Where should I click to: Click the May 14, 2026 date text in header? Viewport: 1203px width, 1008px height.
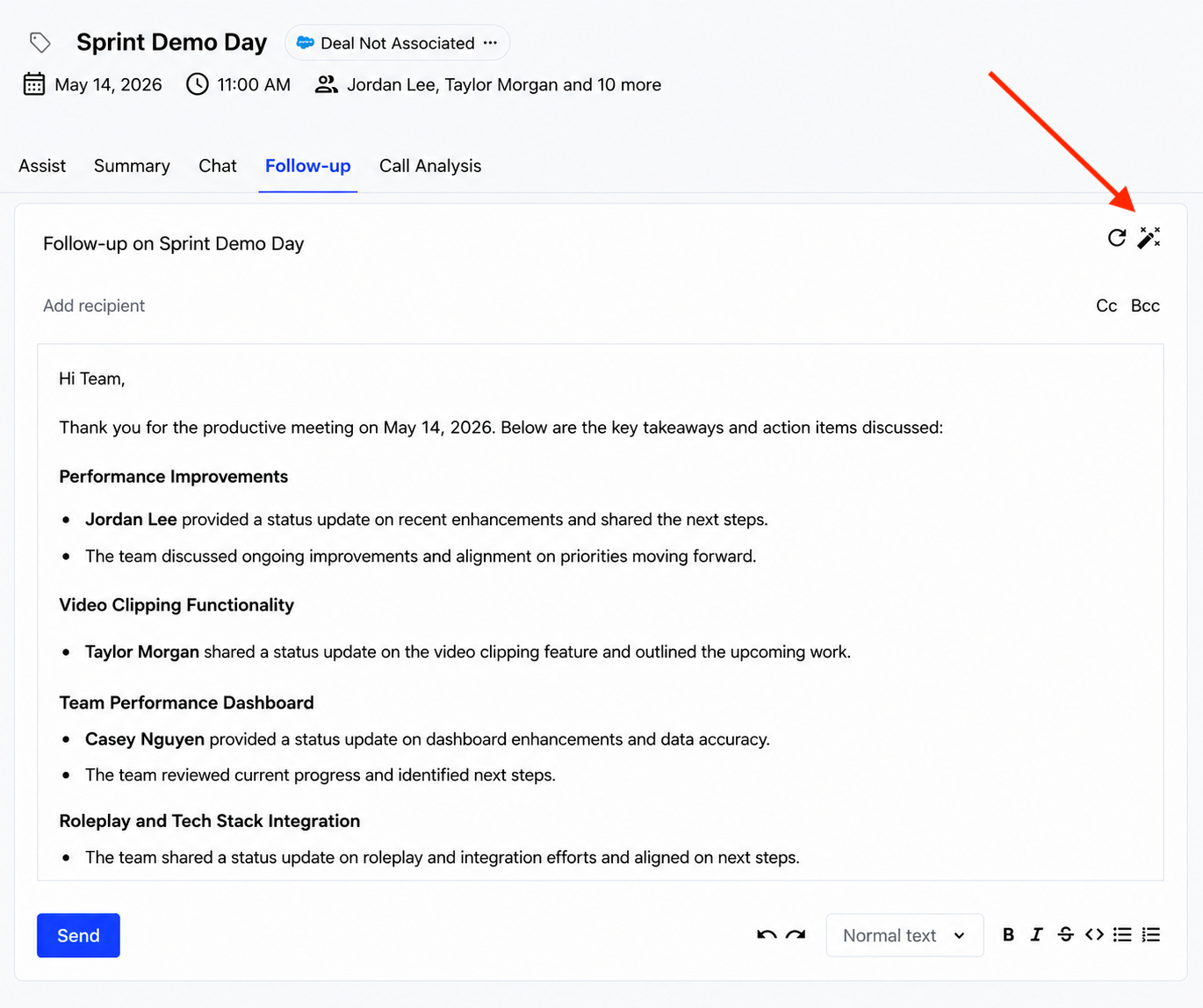click(x=108, y=85)
